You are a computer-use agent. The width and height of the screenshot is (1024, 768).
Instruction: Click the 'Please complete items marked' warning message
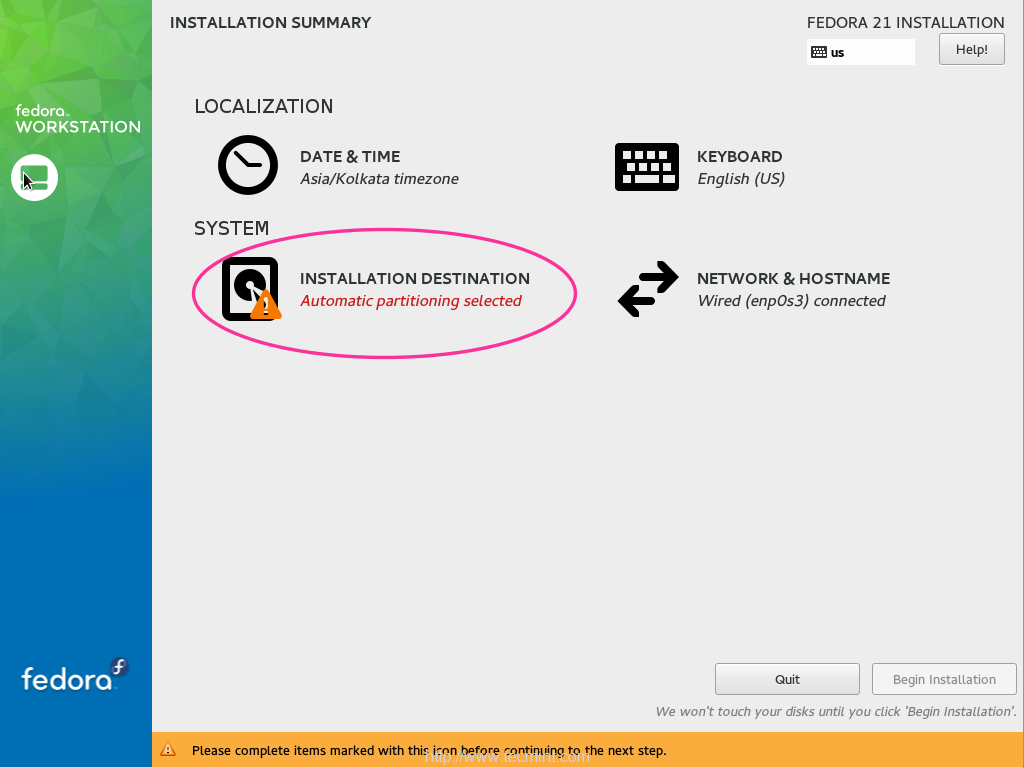tap(429, 750)
